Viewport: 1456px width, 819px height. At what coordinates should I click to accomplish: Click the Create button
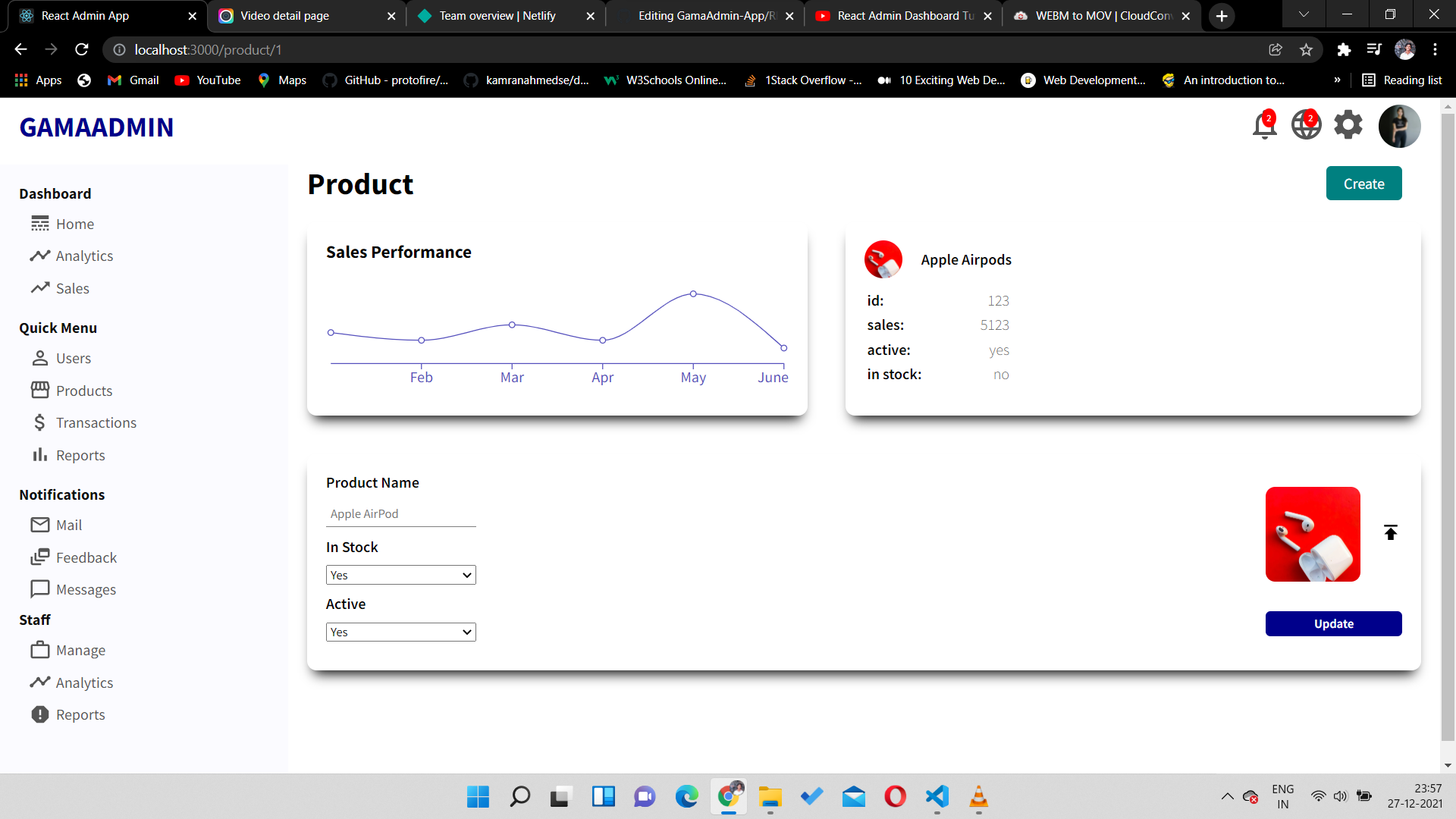(x=1363, y=183)
